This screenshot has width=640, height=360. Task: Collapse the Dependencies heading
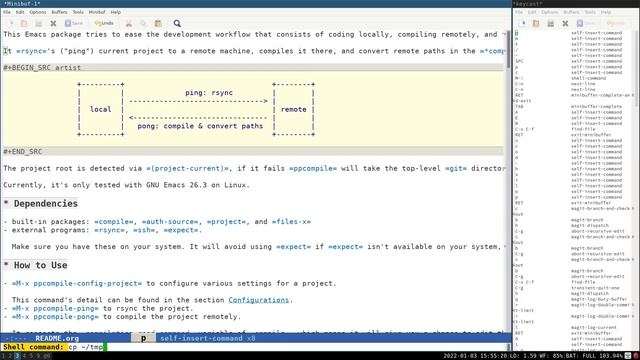point(41,204)
